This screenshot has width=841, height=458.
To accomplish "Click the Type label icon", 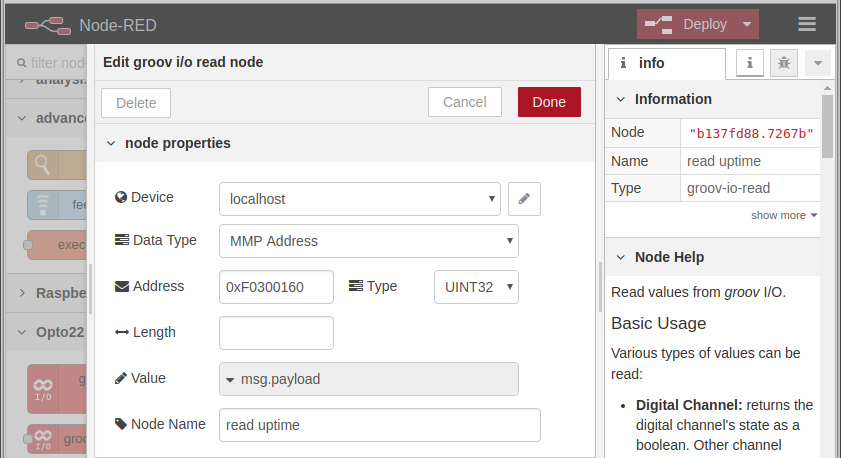I will pos(356,286).
